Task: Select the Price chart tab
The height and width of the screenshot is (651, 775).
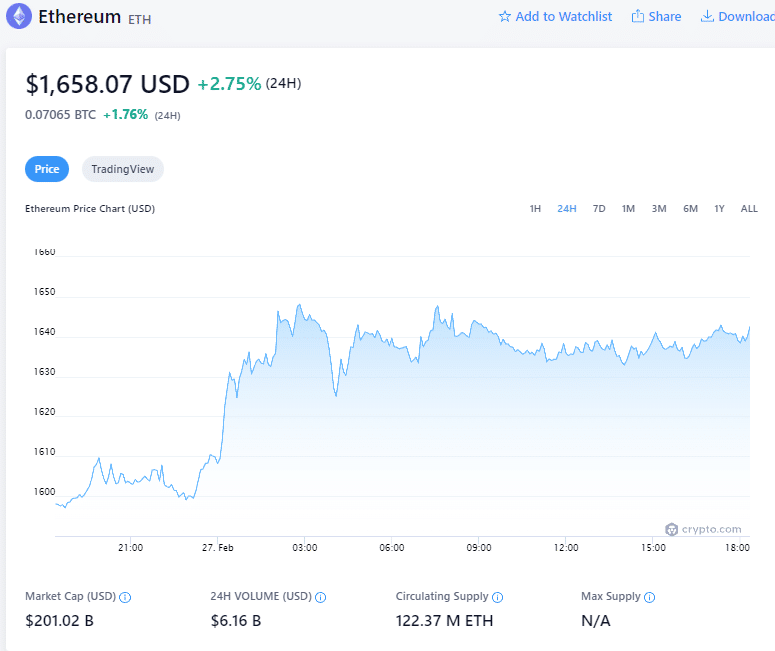Action: [47, 169]
